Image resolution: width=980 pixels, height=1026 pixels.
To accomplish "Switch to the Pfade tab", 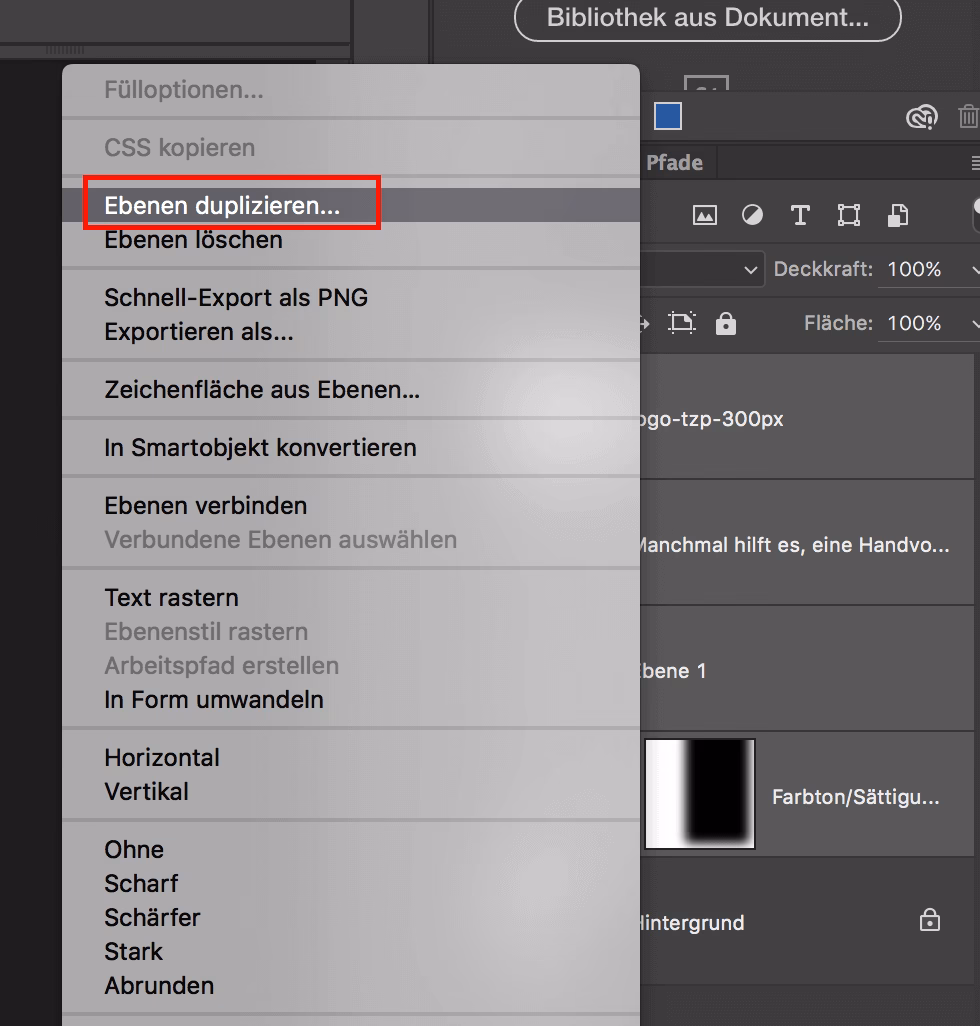I will [676, 162].
